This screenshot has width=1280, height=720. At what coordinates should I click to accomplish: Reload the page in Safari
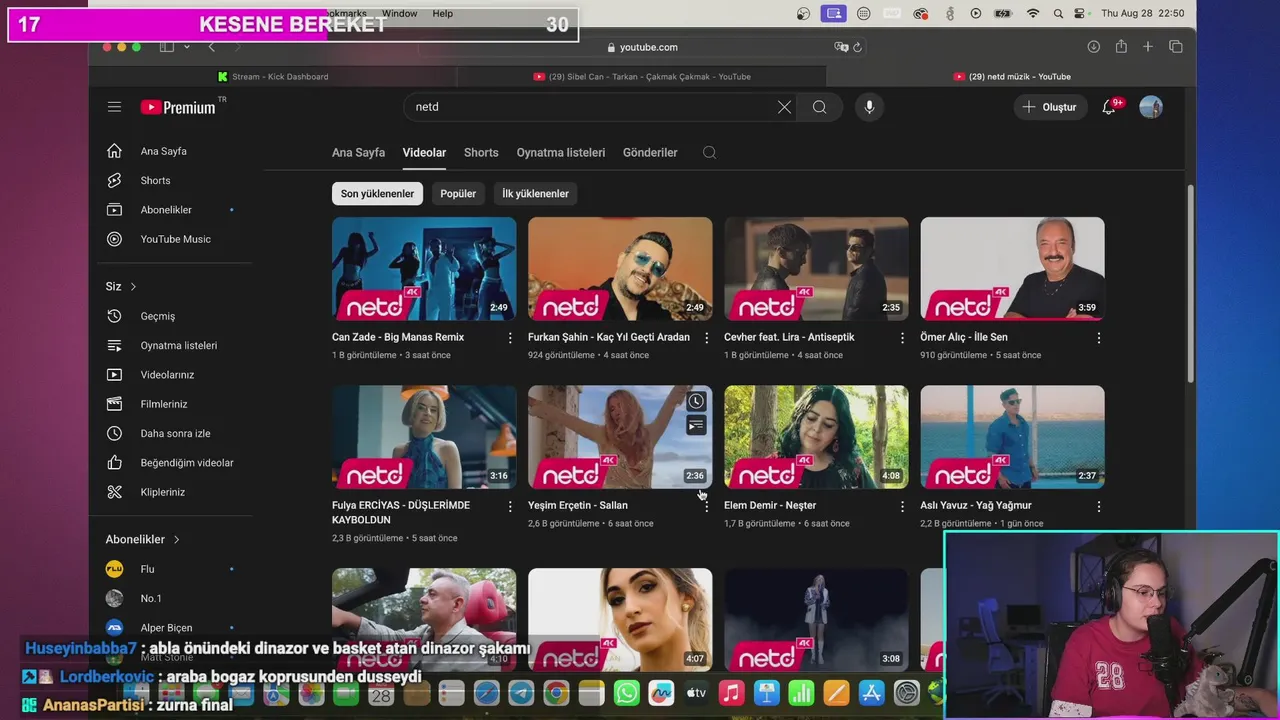(857, 47)
